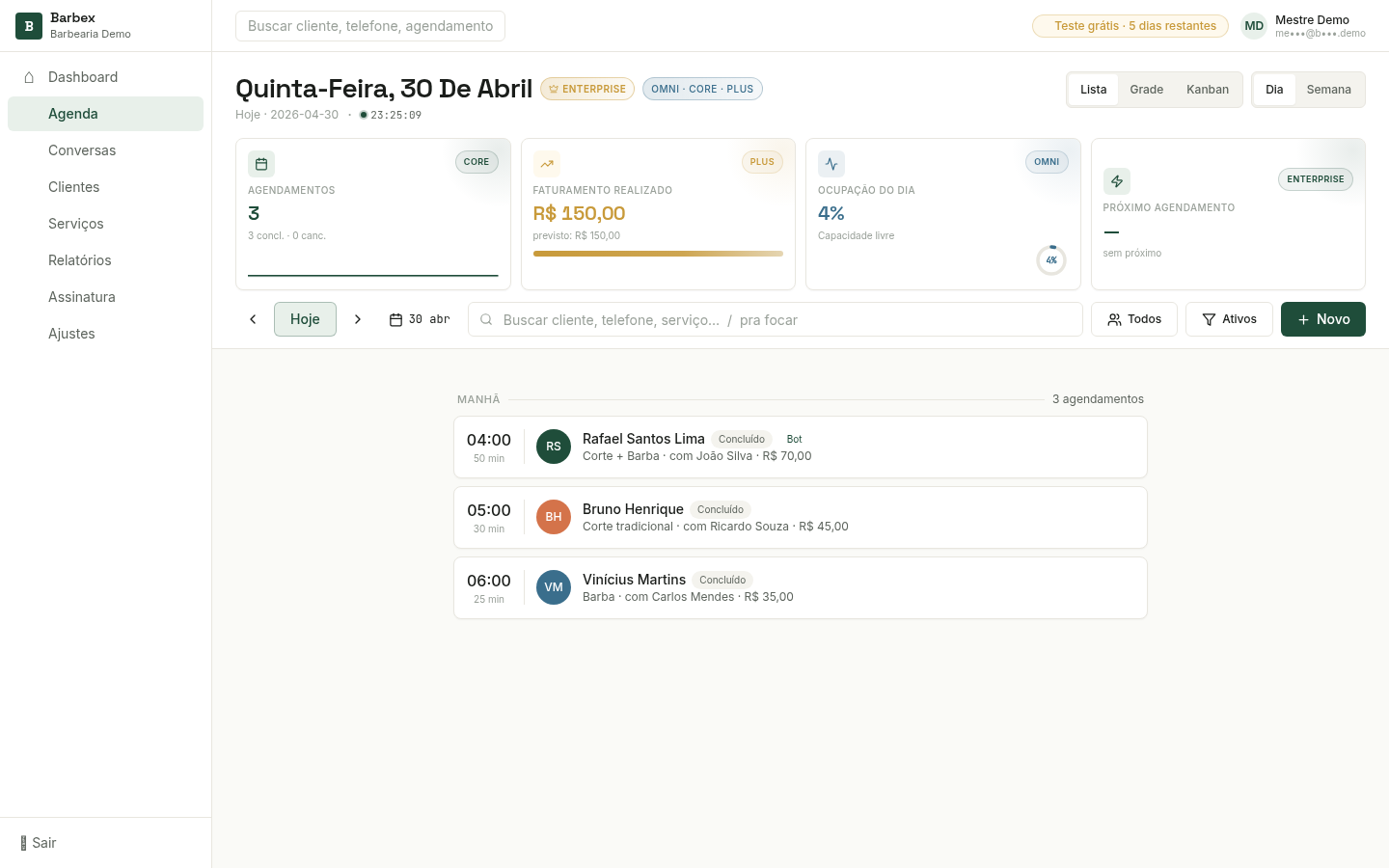Click the Novo appointment button
1389x868 pixels.
point(1323,319)
